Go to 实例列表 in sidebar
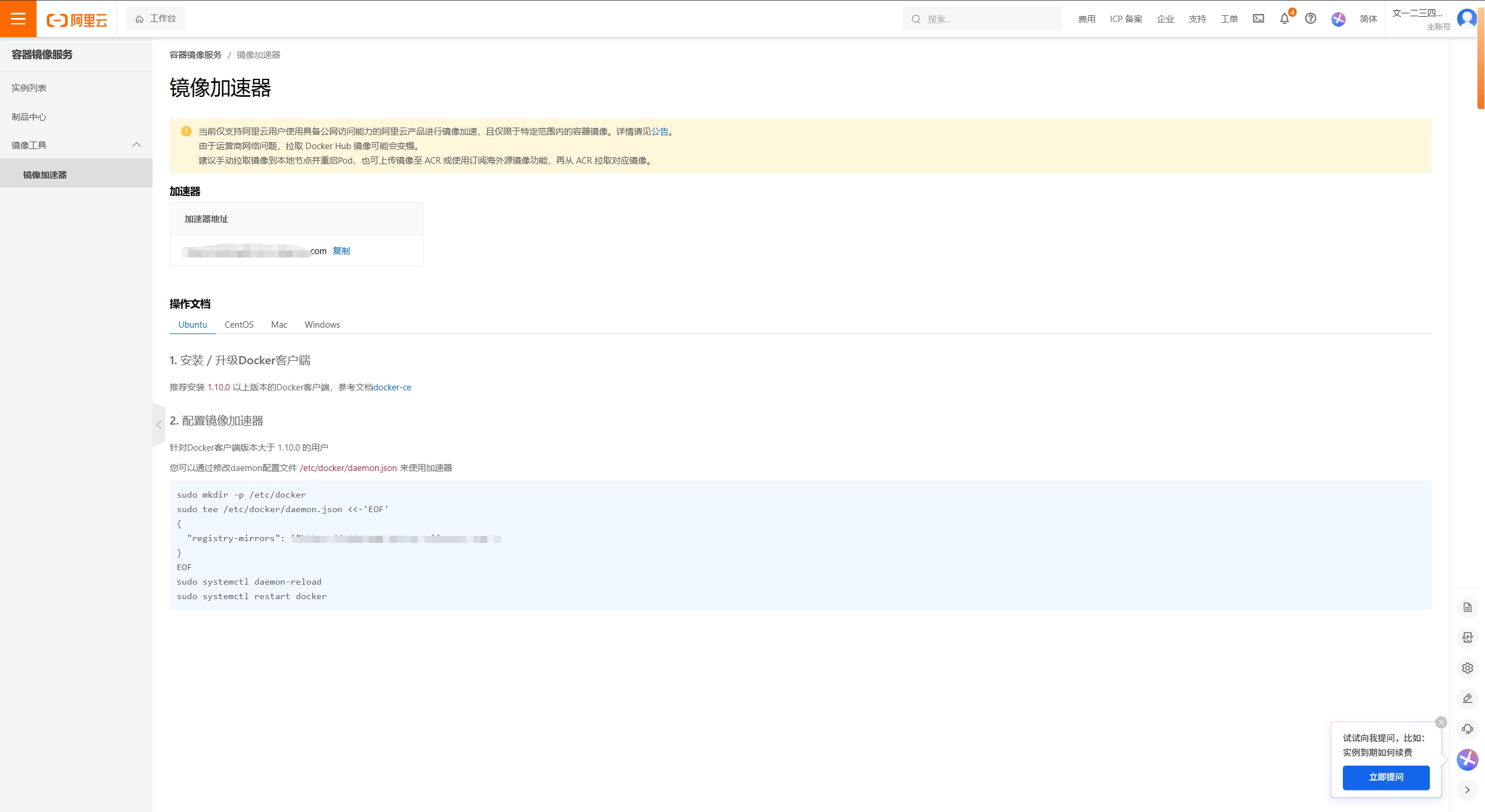The width and height of the screenshot is (1485, 812). coord(76,88)
